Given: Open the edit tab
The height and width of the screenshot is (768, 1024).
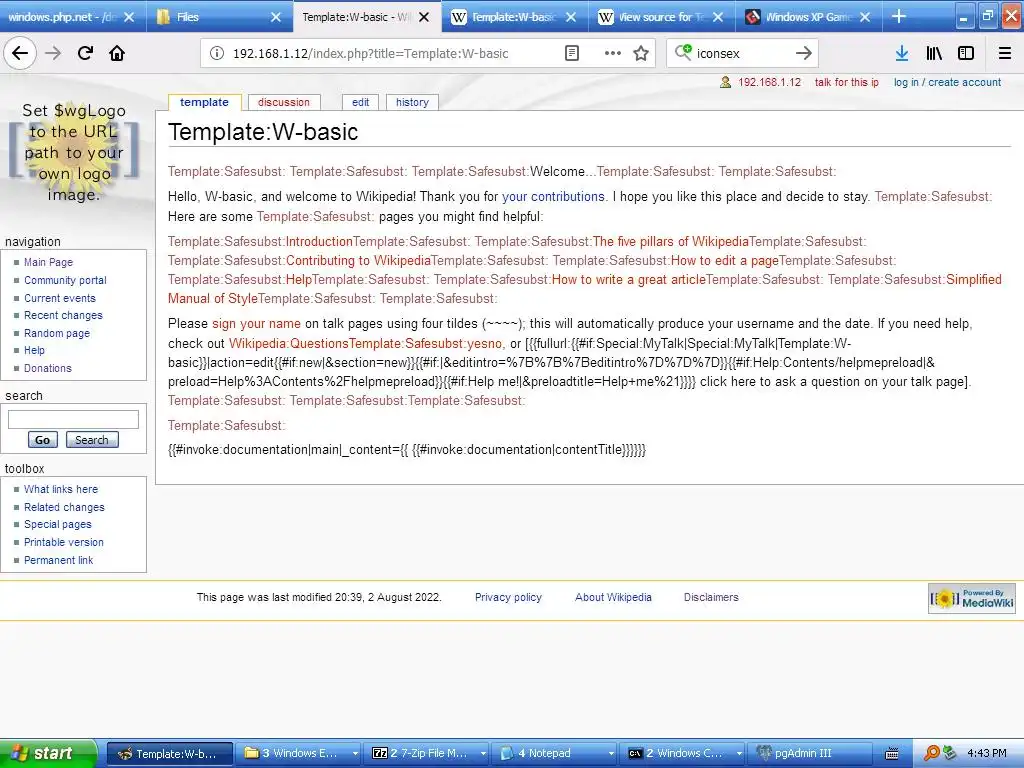Looking at the screenshot, I should coord(360,103).
